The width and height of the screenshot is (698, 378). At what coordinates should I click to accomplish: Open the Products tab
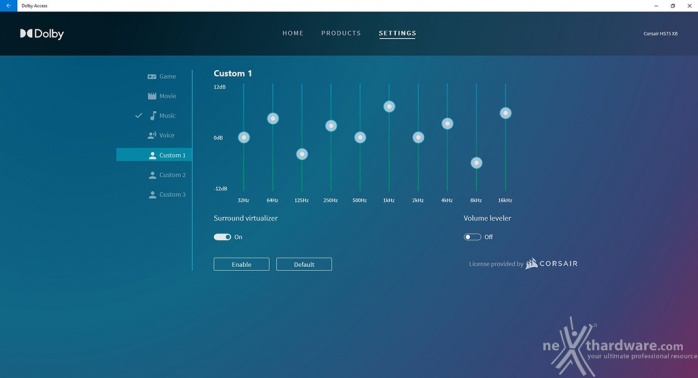coord(341,33)
